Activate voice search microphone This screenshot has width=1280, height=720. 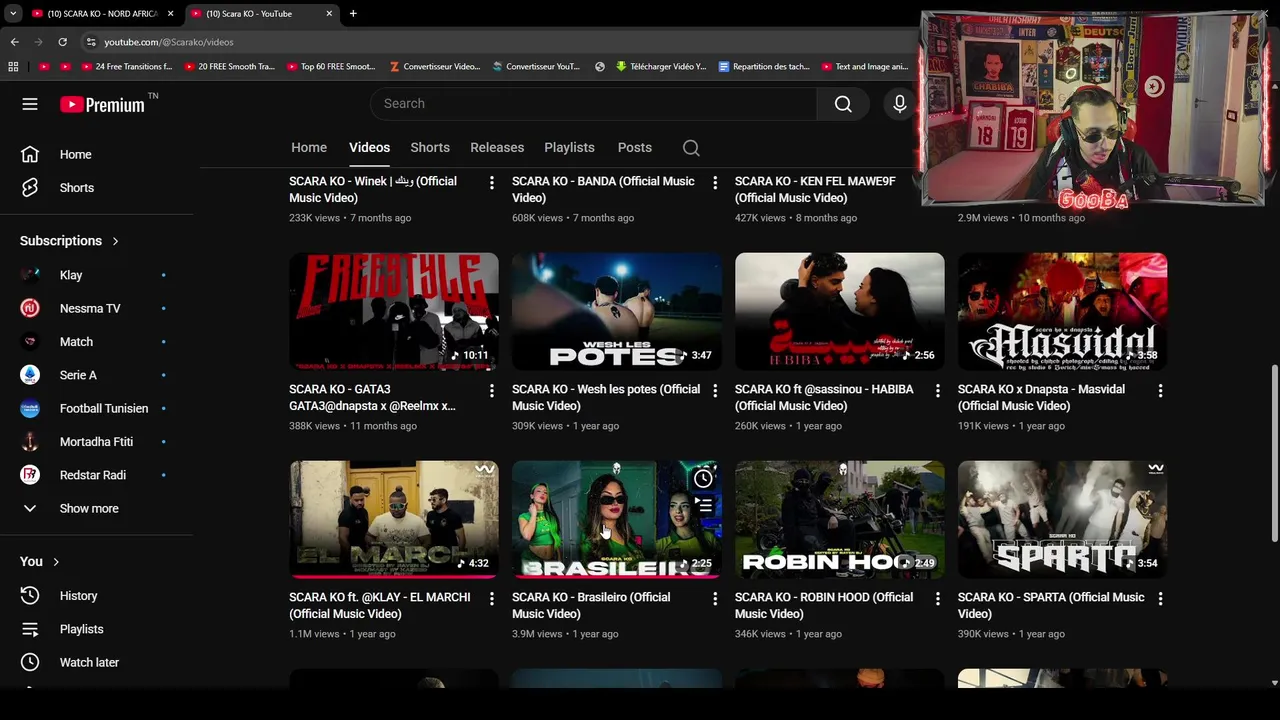pyautogui.click(x=899, y=104)
